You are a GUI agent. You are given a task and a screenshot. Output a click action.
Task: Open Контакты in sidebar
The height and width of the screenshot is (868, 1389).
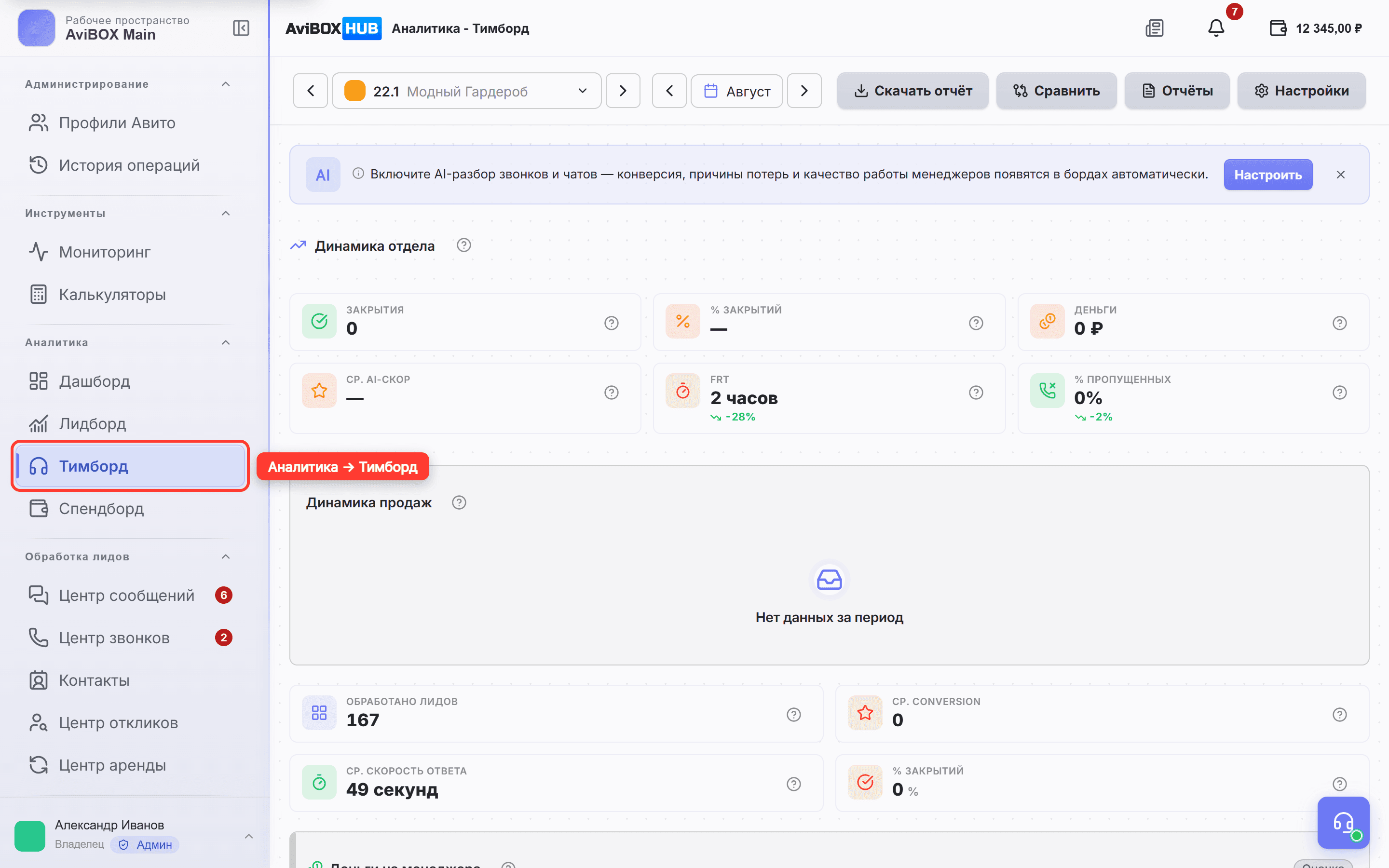point(131,680)
